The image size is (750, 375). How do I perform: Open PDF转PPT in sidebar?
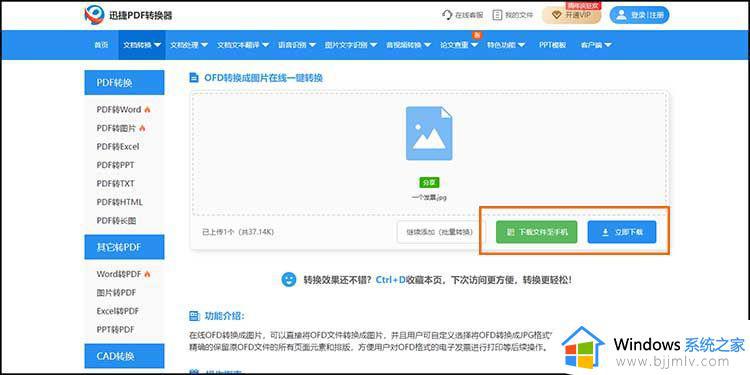[x=115, y=165]
